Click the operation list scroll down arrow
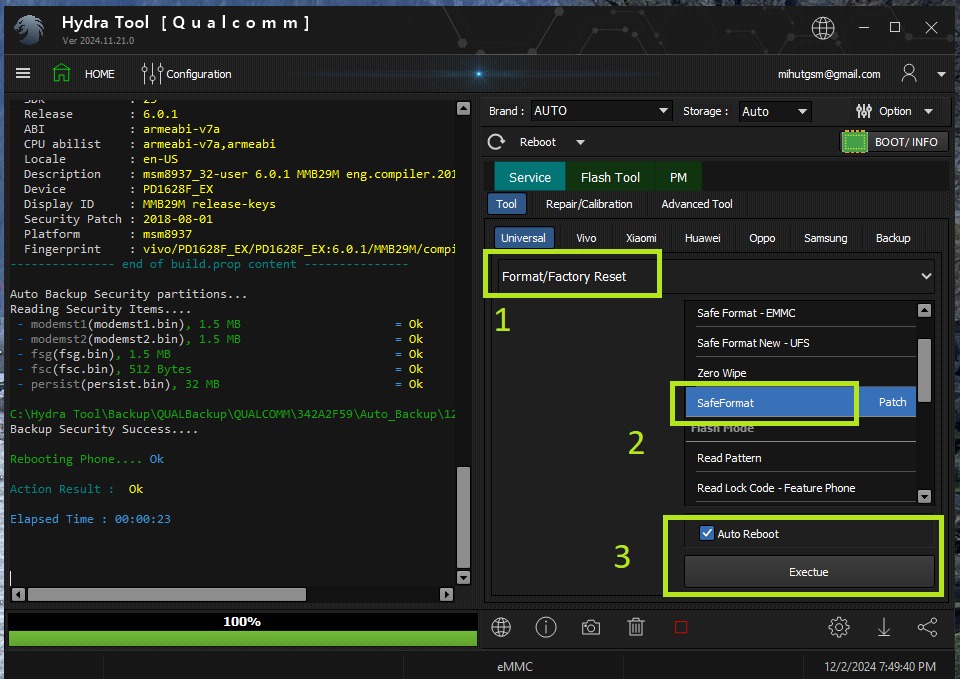Screen dimensions: 960x679 [924, 496]
